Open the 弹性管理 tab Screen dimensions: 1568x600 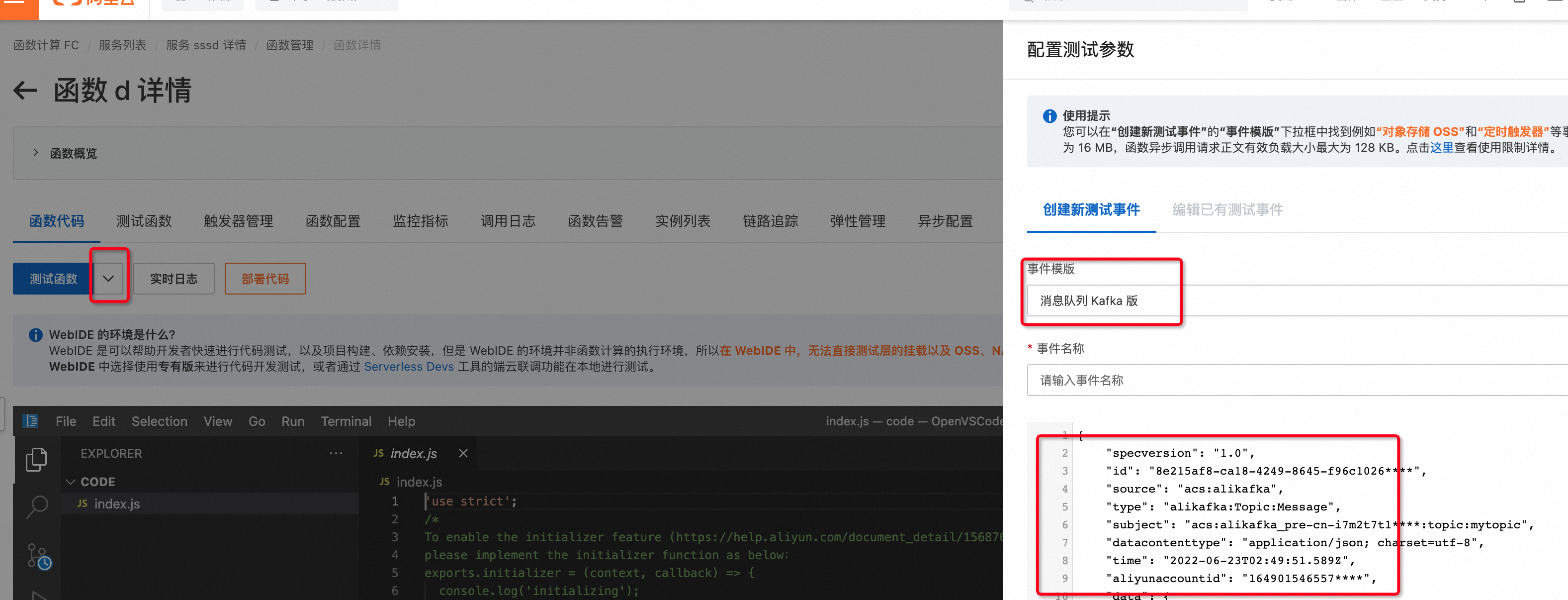tap(858, 221)
